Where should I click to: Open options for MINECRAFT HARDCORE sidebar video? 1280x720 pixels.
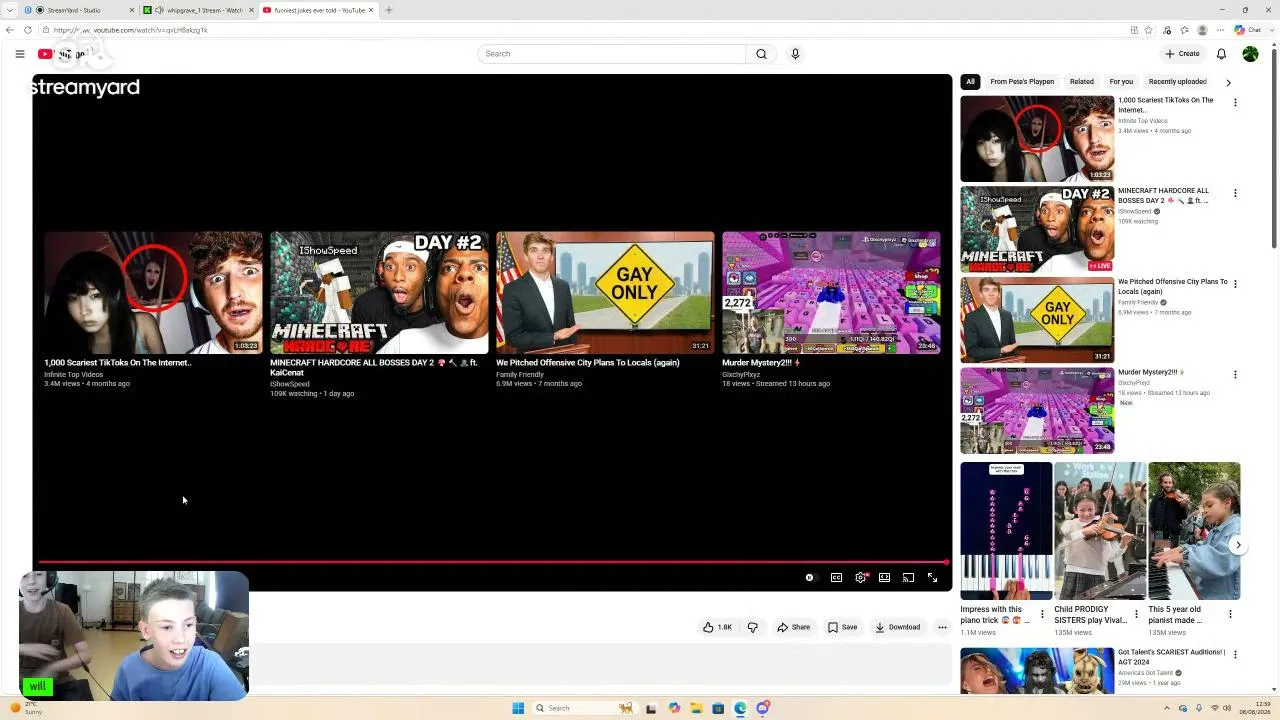point(1235,193)
